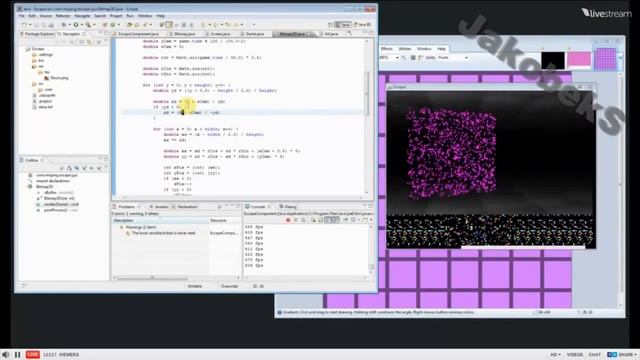
Task: Toggle Pin Console button
Action: tap(345, 220)
